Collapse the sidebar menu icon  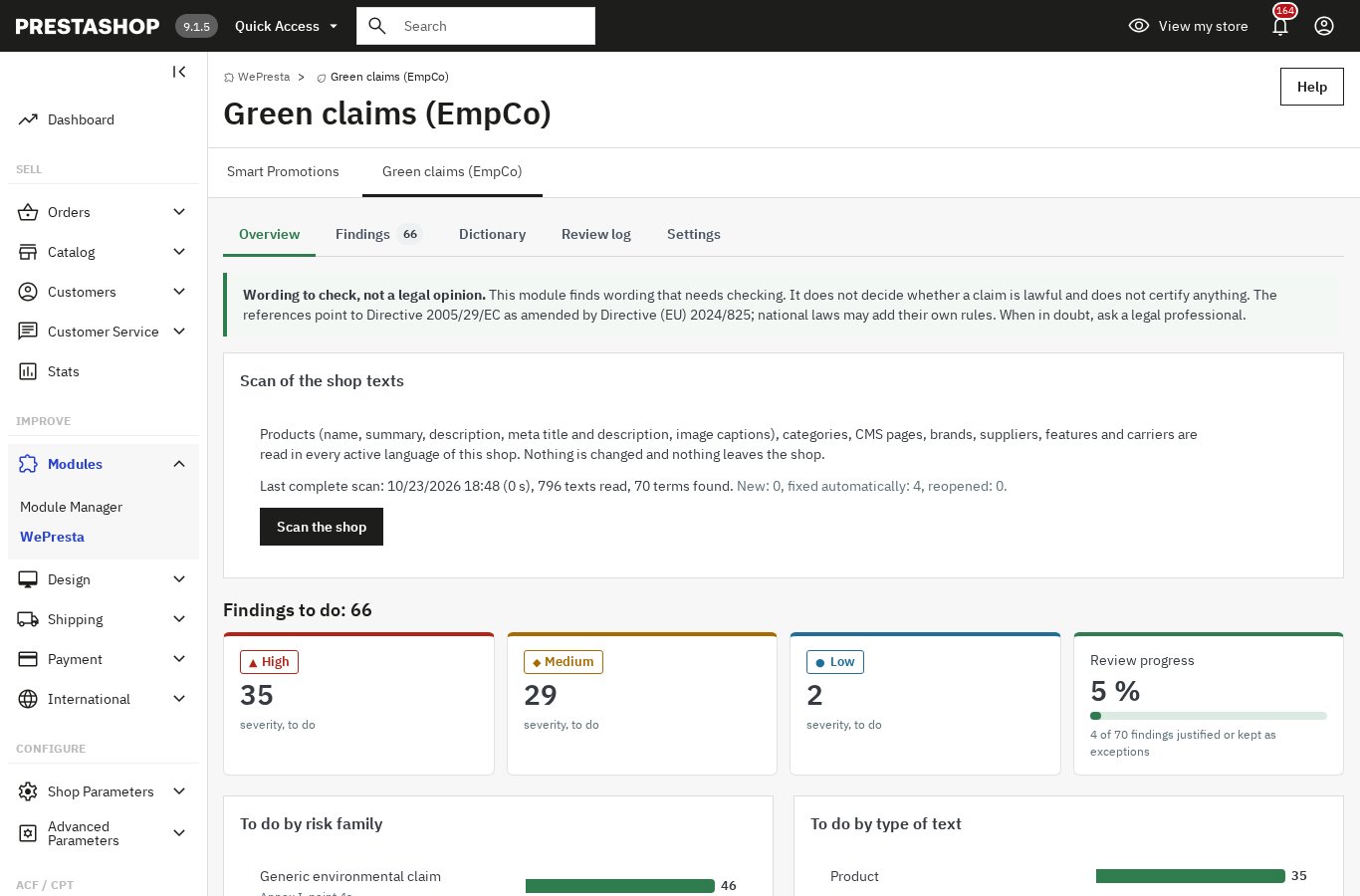click(x=179, y=72)
